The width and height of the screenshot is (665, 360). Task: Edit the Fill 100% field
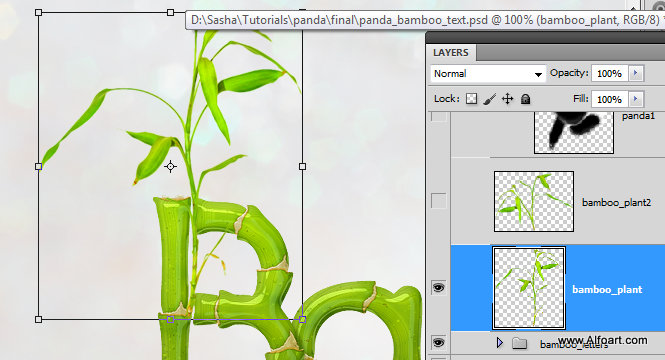point(609,99)
